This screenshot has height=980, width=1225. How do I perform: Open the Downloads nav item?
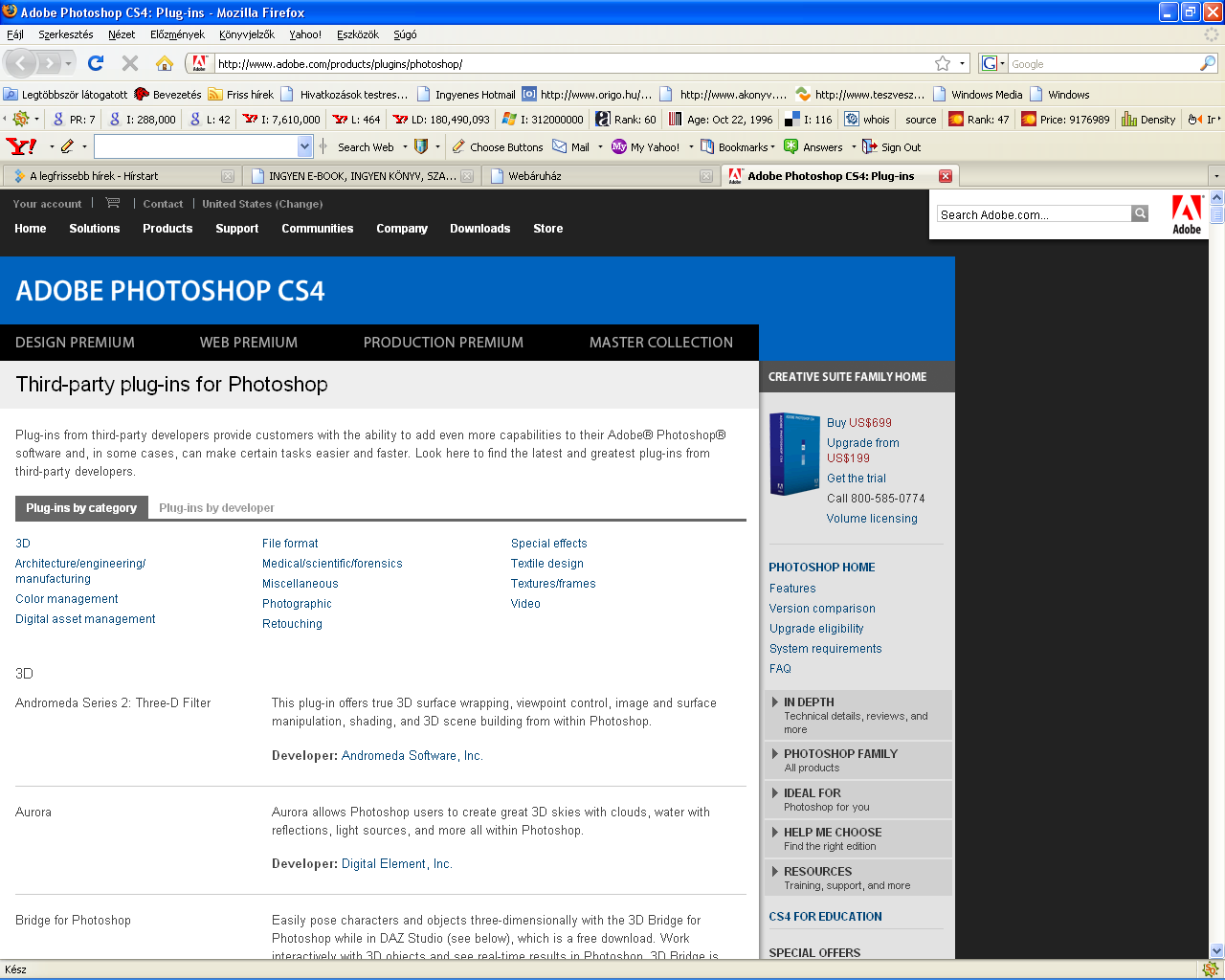point(479,229)
